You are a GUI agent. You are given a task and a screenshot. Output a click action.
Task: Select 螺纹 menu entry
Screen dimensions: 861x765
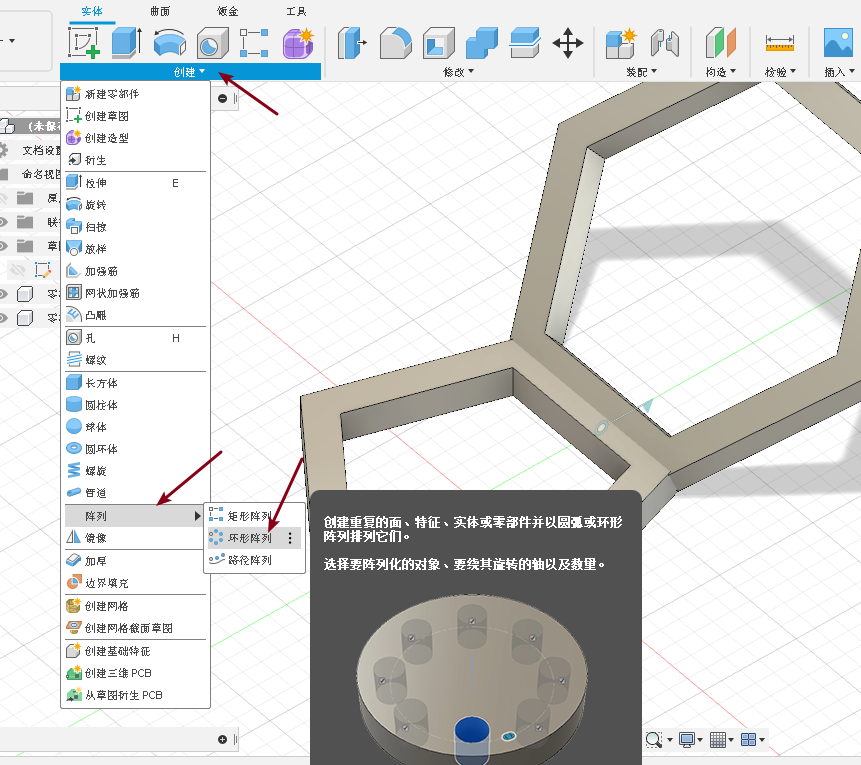[x=136, y=360]
